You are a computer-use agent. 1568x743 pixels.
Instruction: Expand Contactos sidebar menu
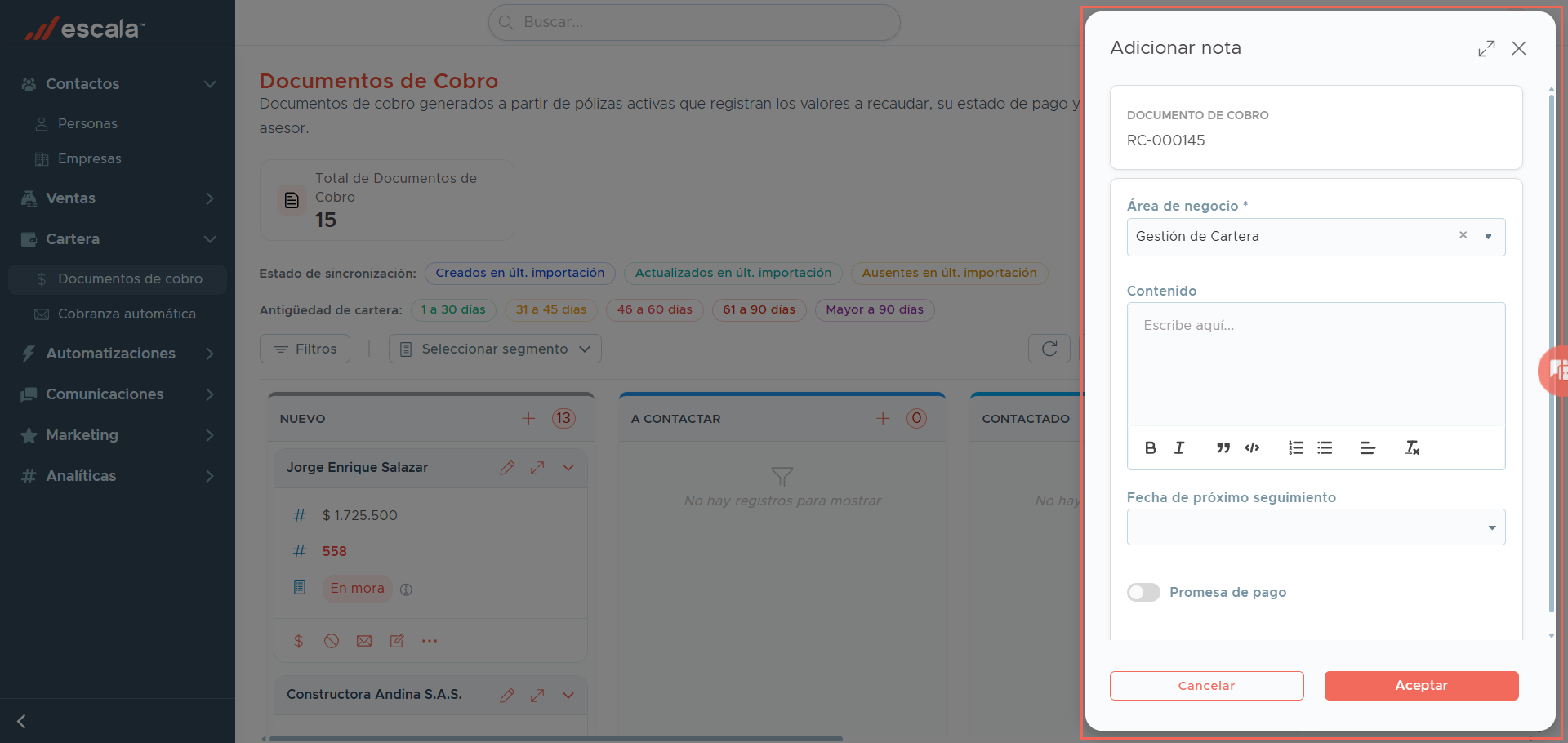pos(118,84)
